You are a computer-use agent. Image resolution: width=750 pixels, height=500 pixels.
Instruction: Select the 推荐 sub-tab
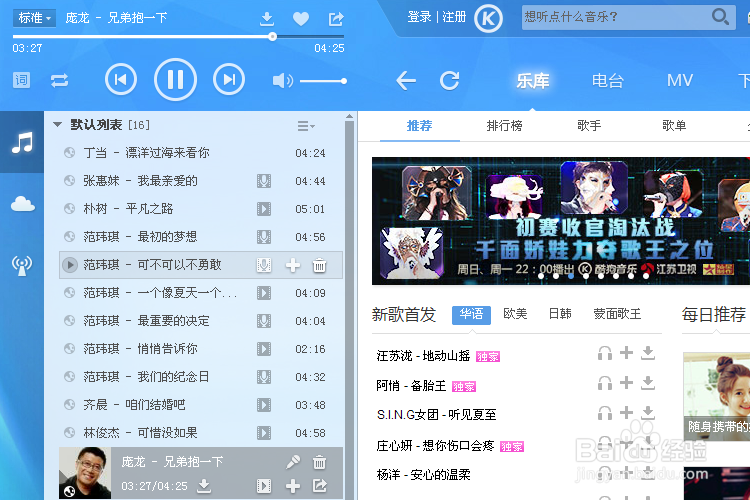pos(419,126)
